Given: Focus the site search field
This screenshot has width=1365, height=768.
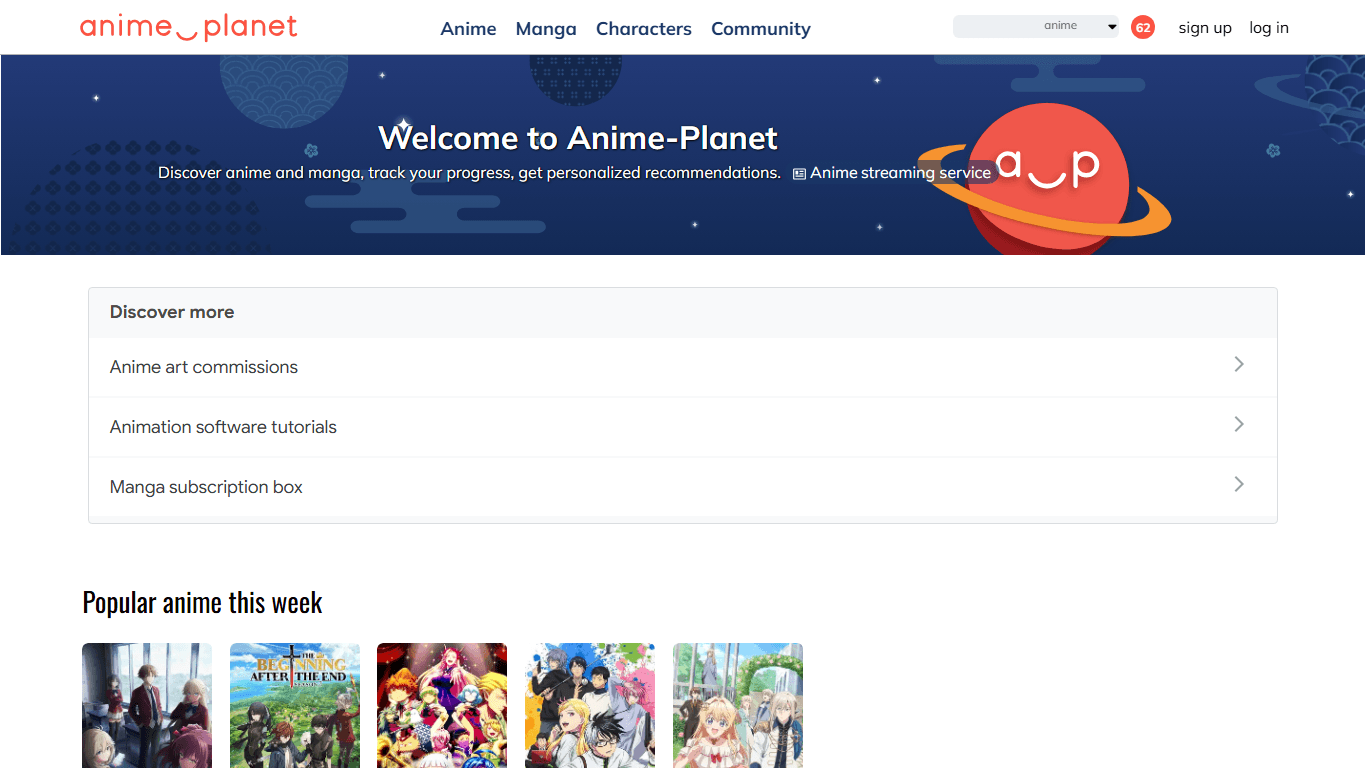Looking at the screenshot, I should 995,26.
